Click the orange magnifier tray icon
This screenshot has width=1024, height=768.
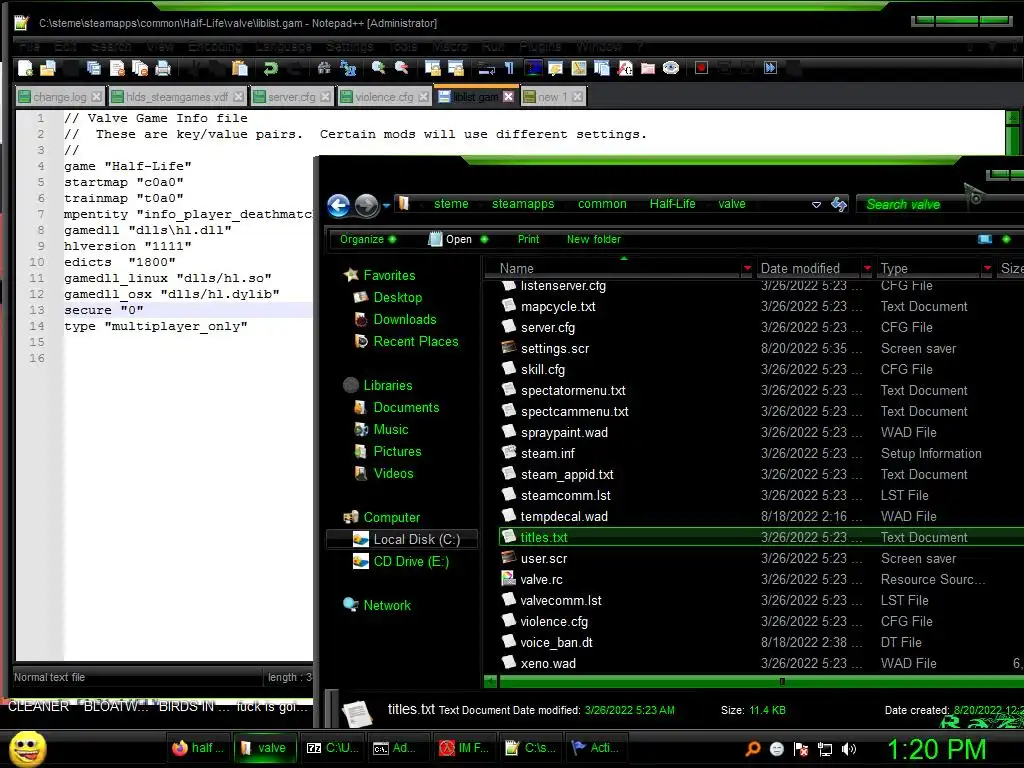point(753,749)
